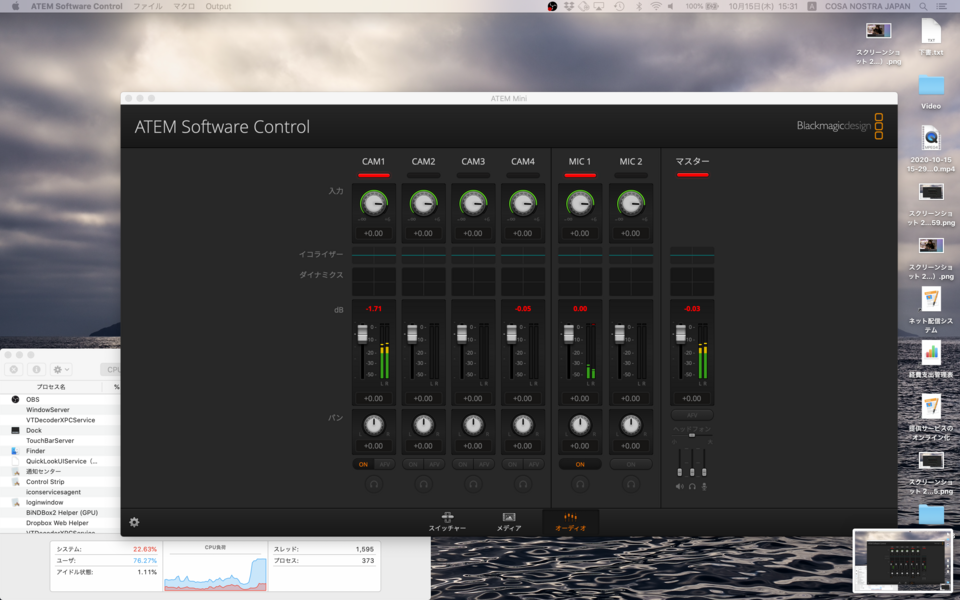Toggle the master AFV button
The width and height of the screenshot is (960, 600).
pyautogui.click(x=692, y=414)
